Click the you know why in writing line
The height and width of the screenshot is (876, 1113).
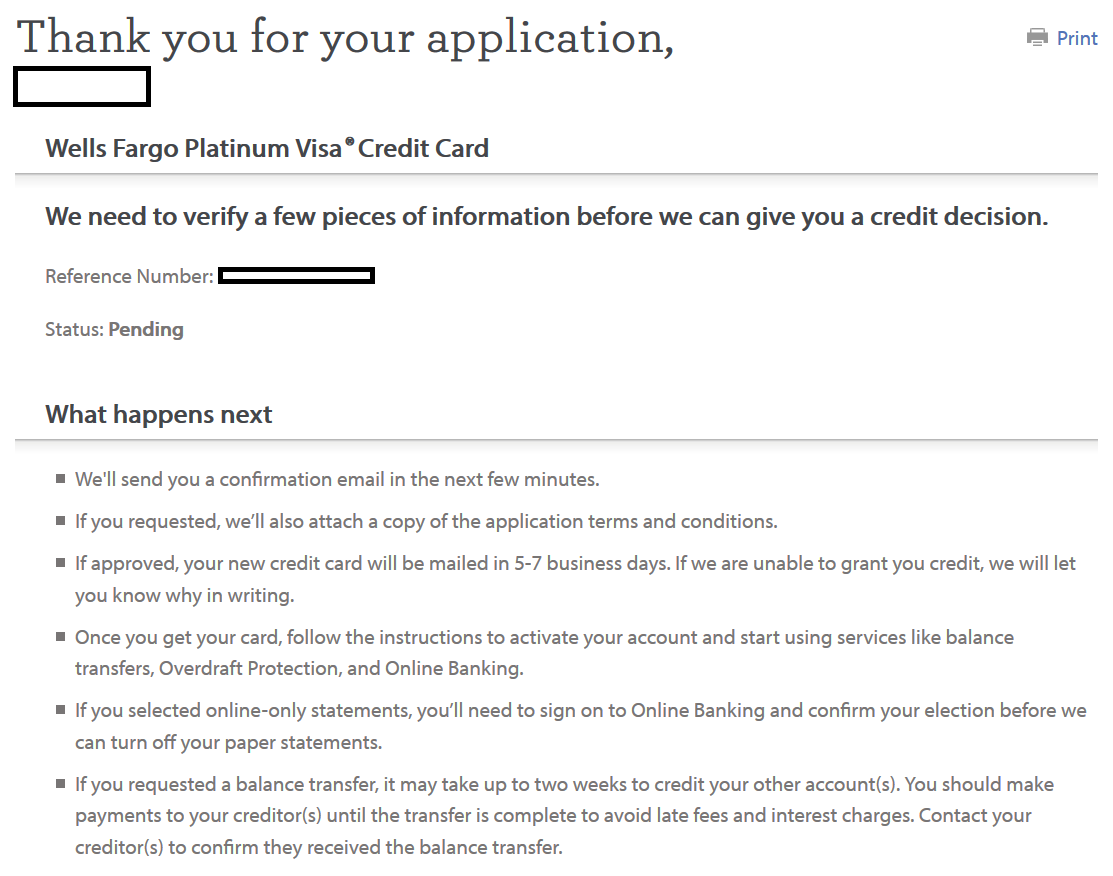point(185,596)
